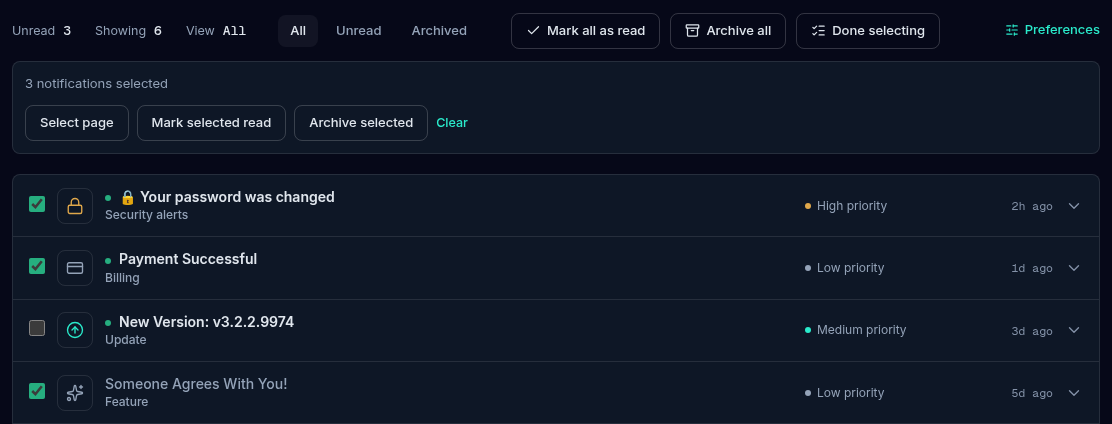1112x424 pixels.
Task: Click the Your password was changed title
Action: click(227, 197)
